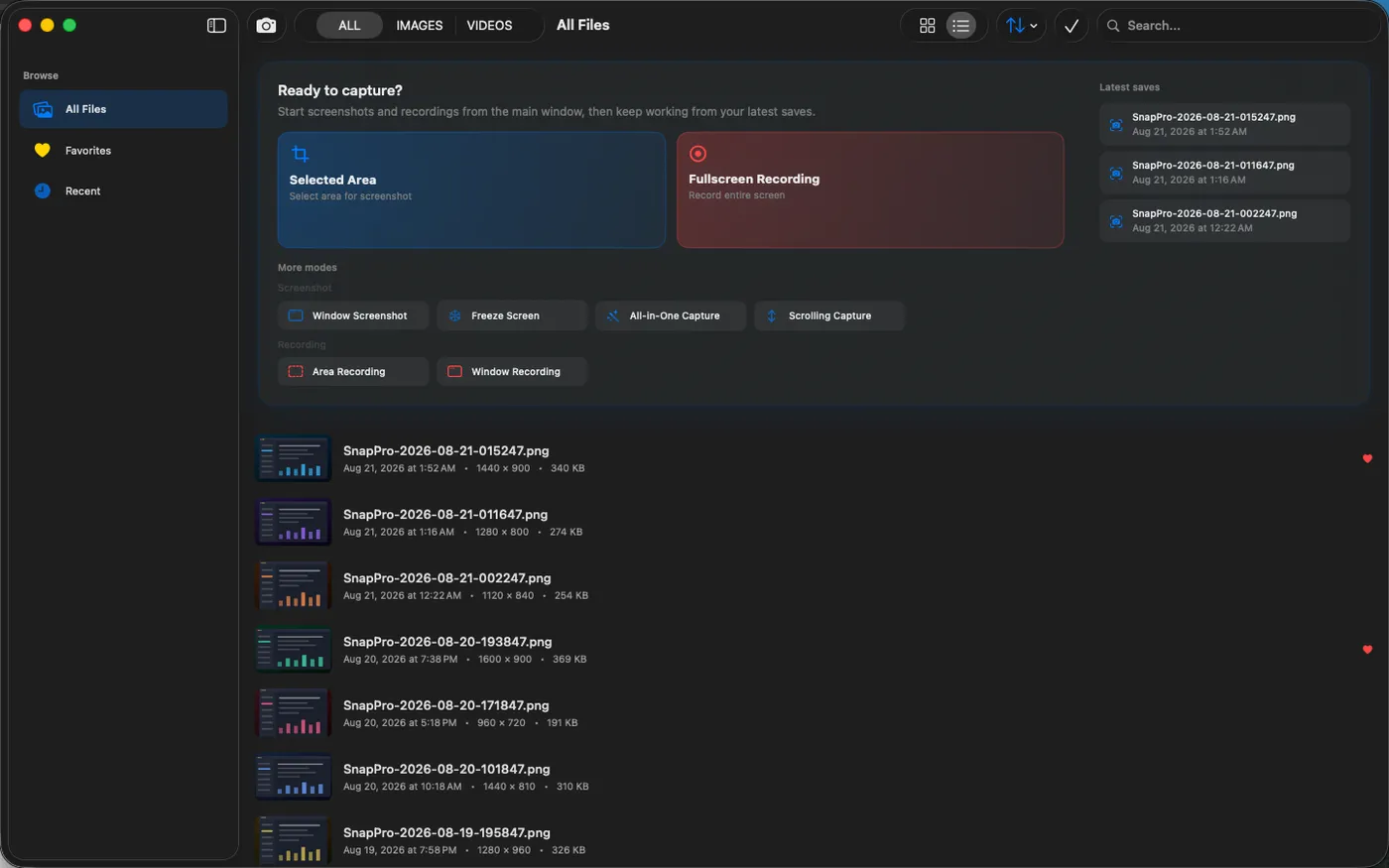Select the VIDEOS filter tab
This screenshot has height=868, width=1389.
click(x=489, y=26)
